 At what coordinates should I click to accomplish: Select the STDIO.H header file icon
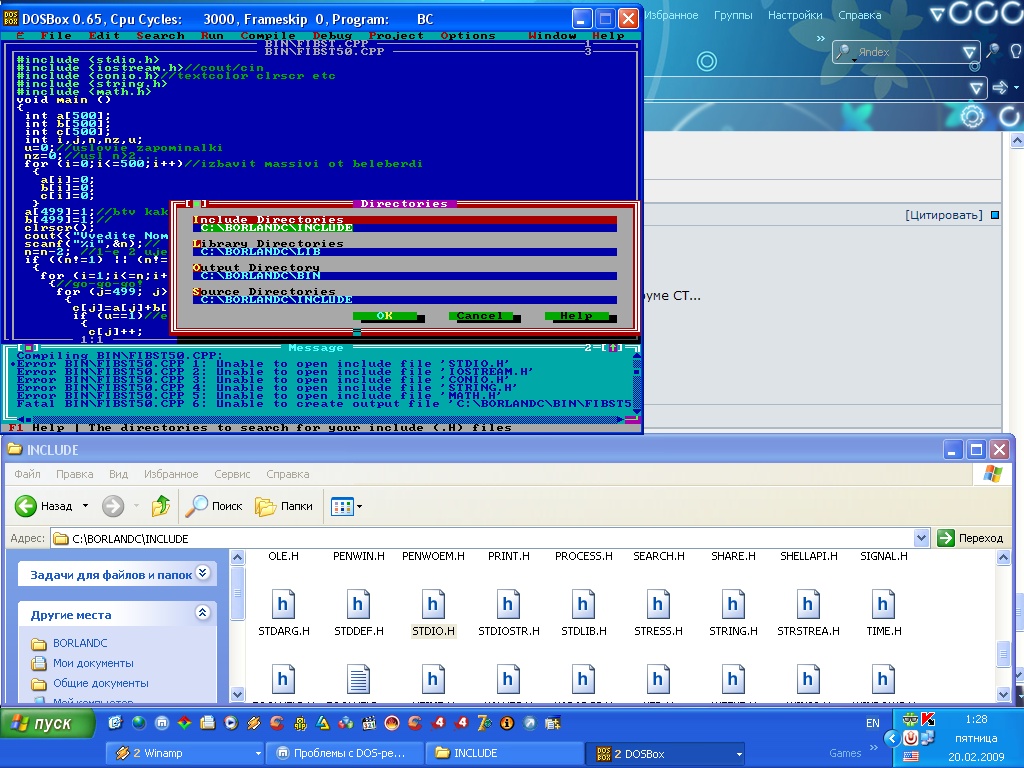tap(433, 605)
